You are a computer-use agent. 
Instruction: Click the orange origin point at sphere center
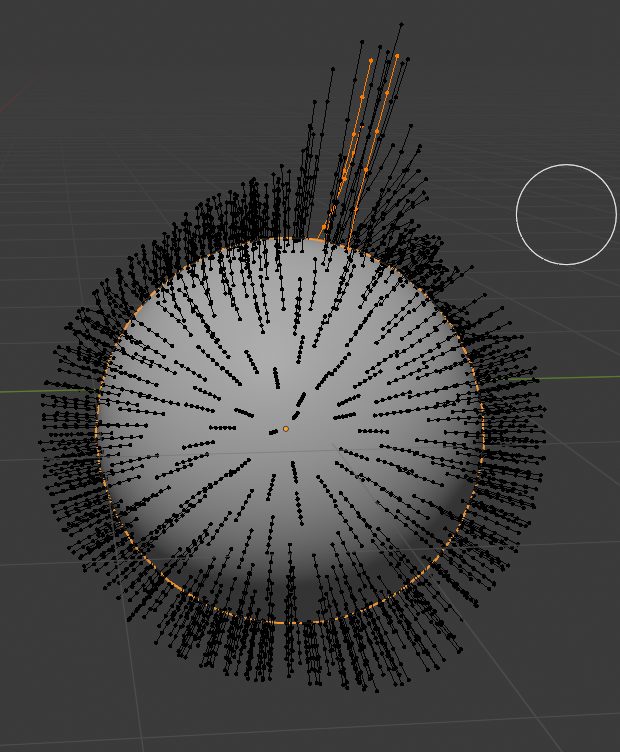pyautogui.click(x=285, y=429)
